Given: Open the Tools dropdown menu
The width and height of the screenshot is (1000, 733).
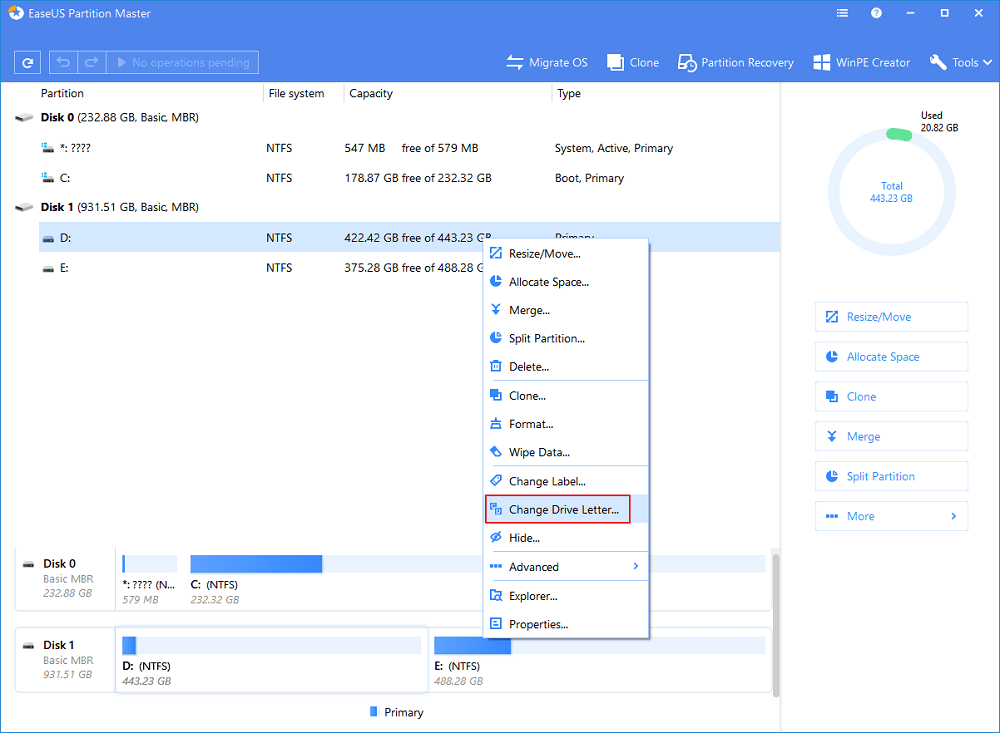Looking at the screenshot, I should coord(959,62).
